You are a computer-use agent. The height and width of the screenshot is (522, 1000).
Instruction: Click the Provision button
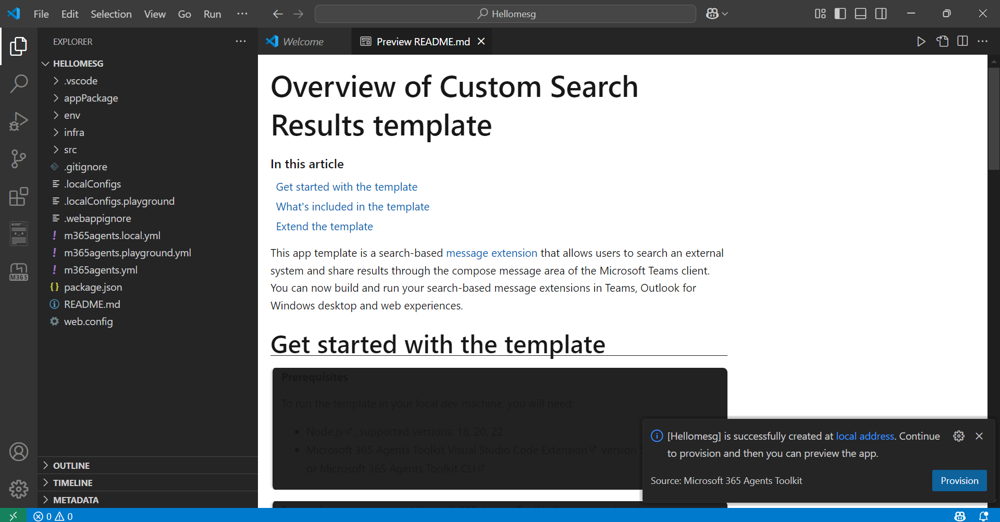point(959,481)
